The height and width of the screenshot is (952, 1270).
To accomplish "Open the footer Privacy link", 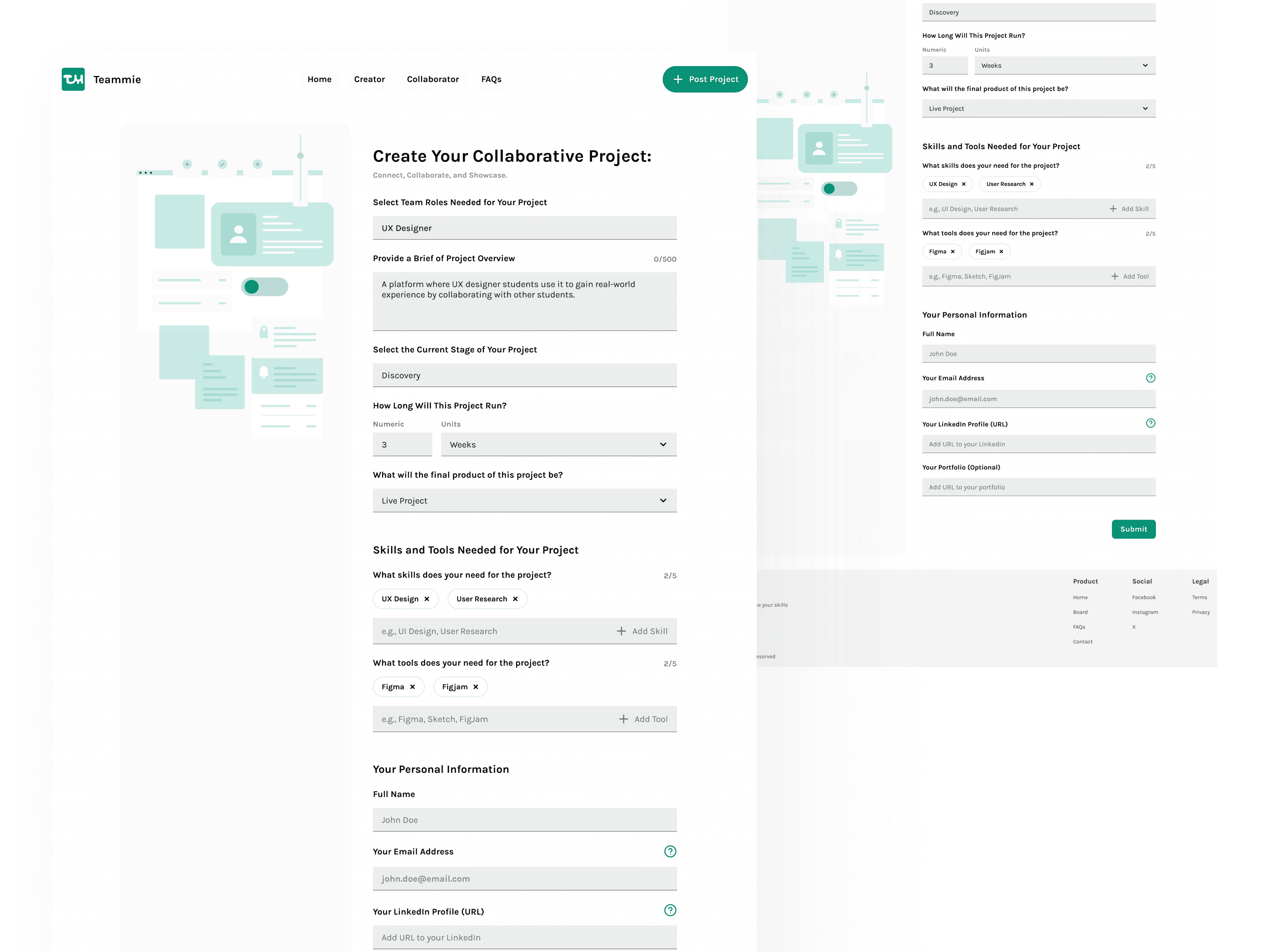I will 1201,612.
